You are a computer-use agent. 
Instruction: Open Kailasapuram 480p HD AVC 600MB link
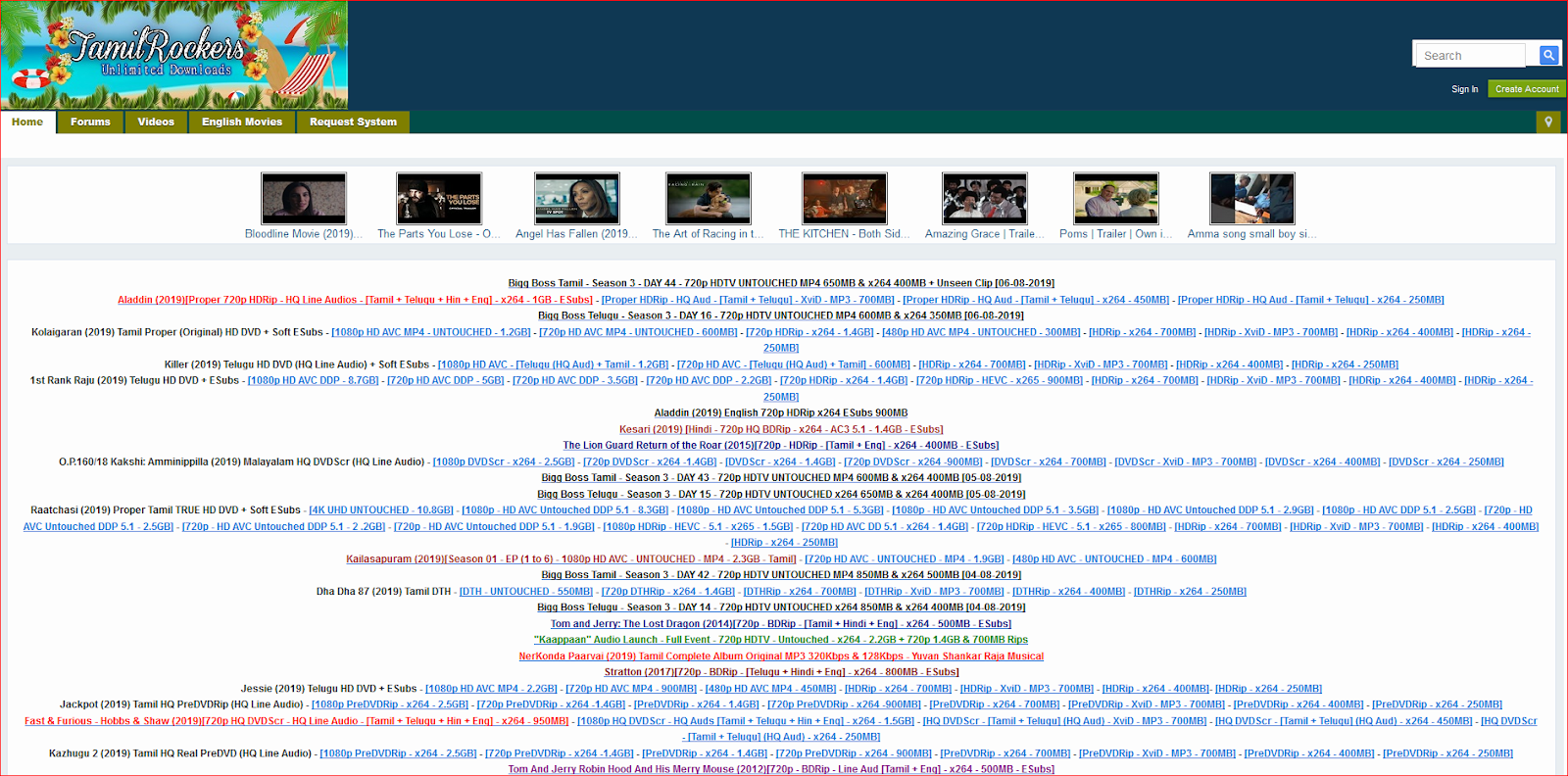point(1114,559)
